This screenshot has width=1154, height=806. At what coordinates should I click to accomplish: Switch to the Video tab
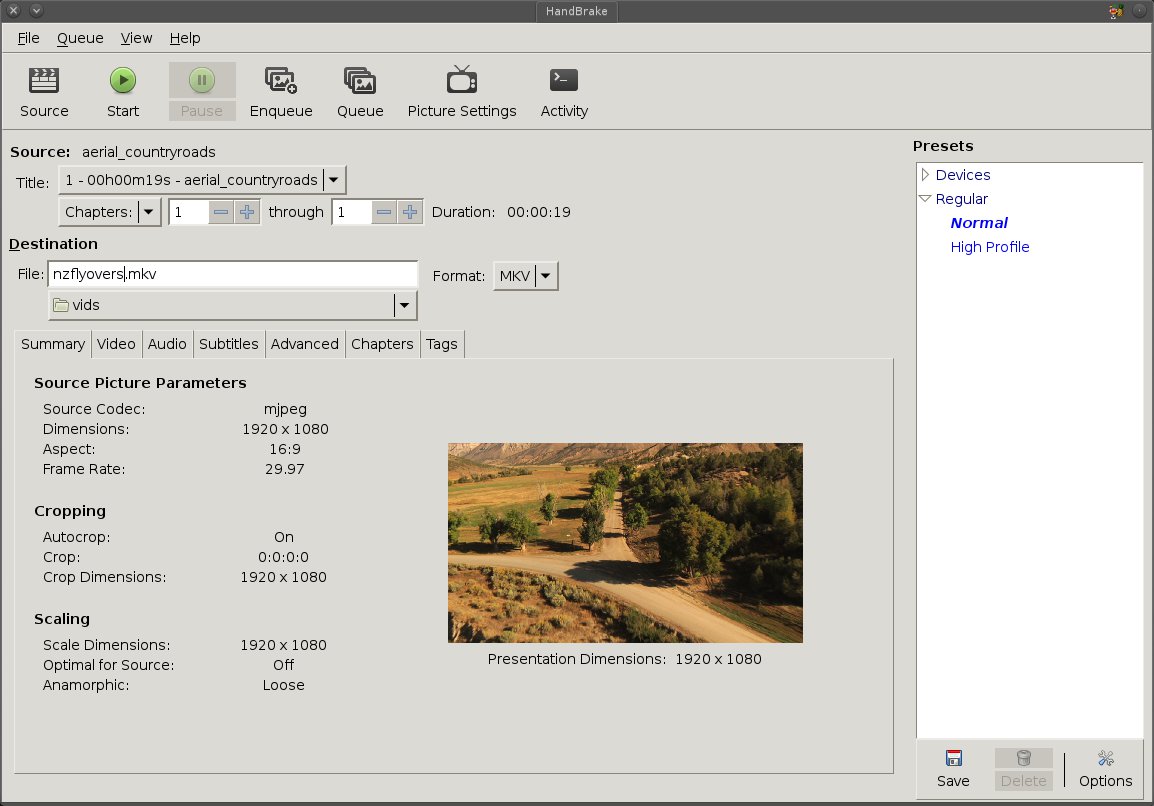point(116,344)
